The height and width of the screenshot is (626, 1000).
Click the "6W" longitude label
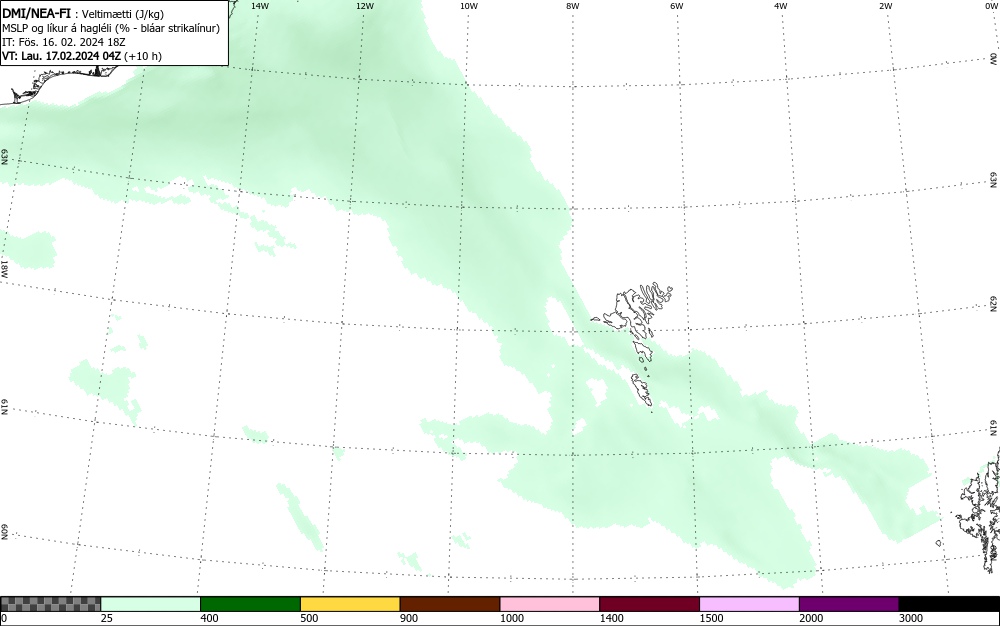(677, 6)
